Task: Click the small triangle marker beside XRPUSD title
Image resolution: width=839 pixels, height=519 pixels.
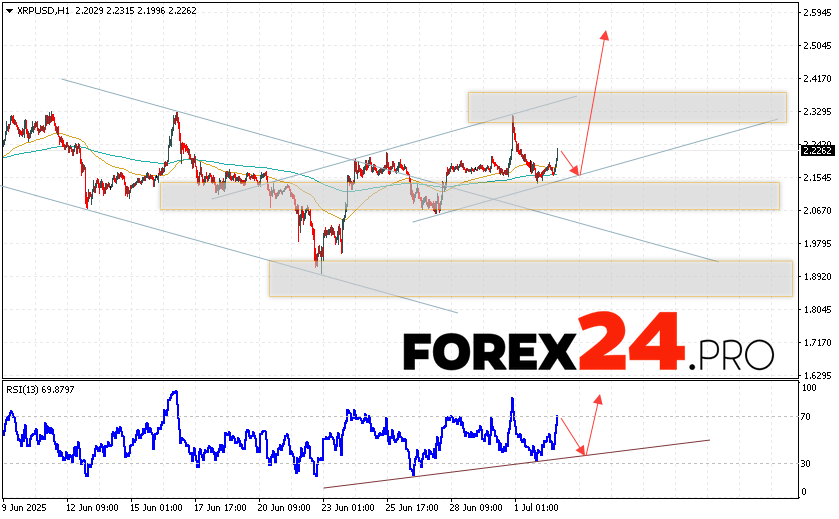Action: (8, 8)
